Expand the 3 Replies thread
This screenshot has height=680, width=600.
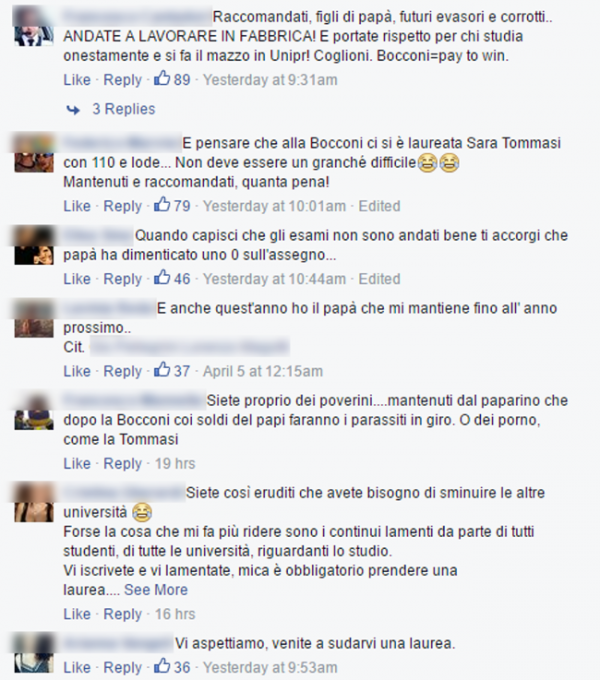point(124,109)
